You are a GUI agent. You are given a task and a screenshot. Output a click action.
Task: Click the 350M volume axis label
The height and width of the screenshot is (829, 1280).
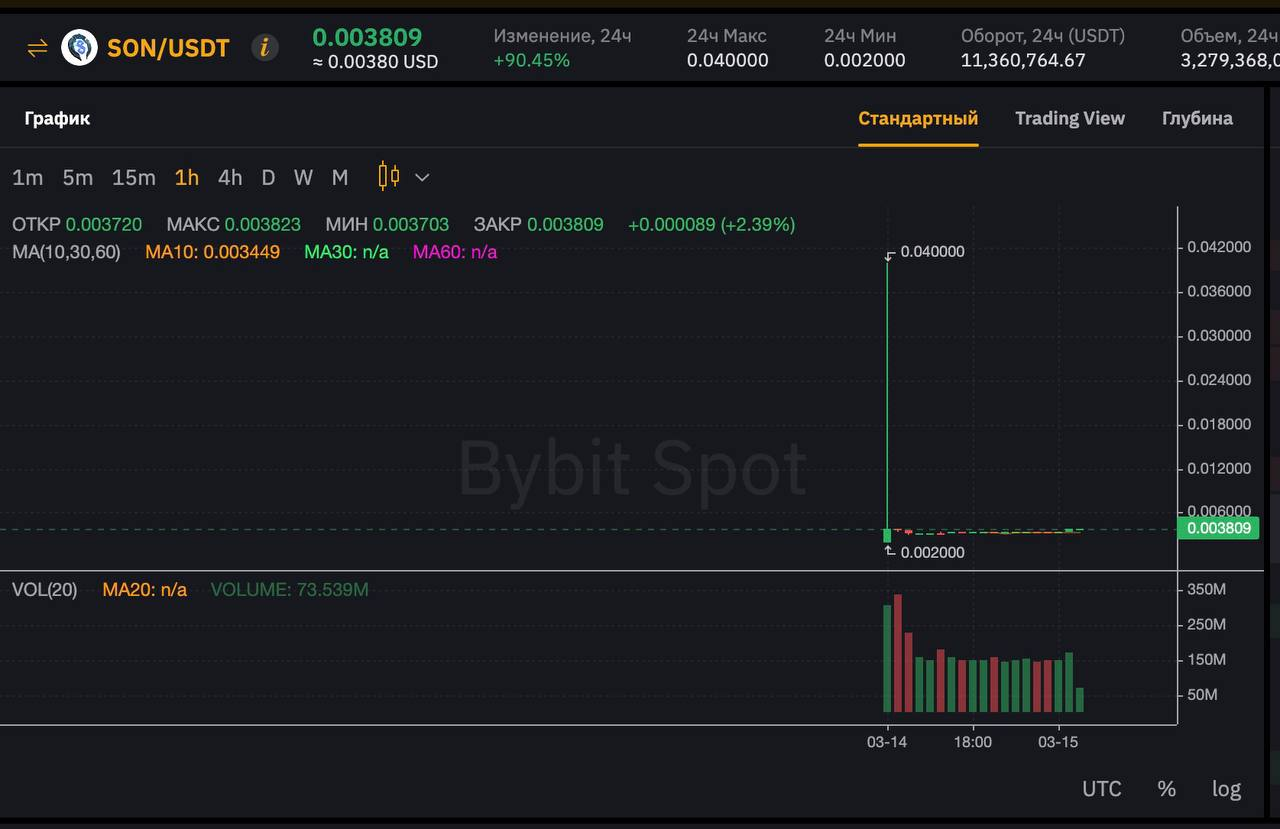pos(1206,590)
